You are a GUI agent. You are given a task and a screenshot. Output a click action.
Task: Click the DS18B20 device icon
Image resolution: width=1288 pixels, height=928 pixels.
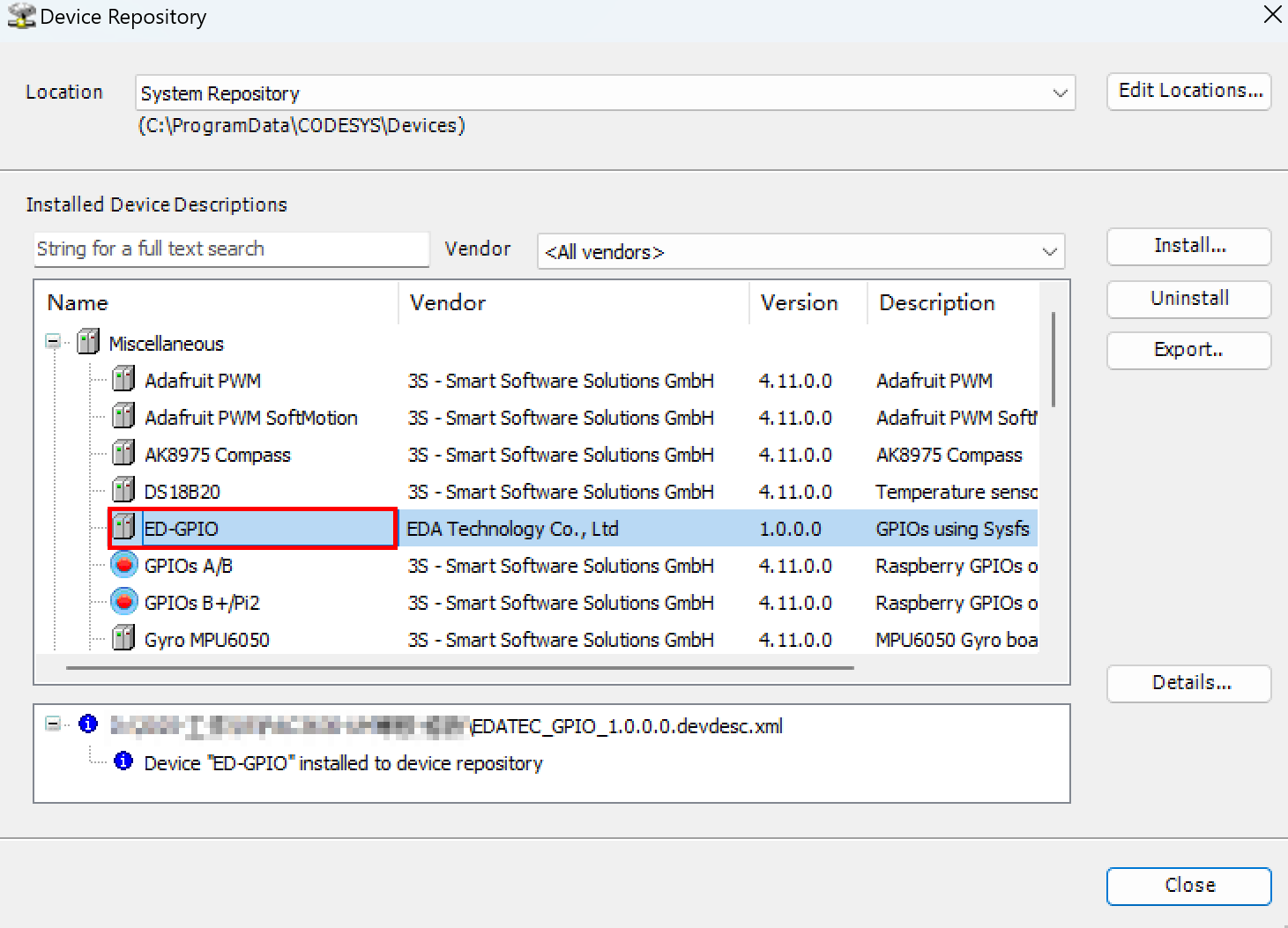[x=123, y=491]
